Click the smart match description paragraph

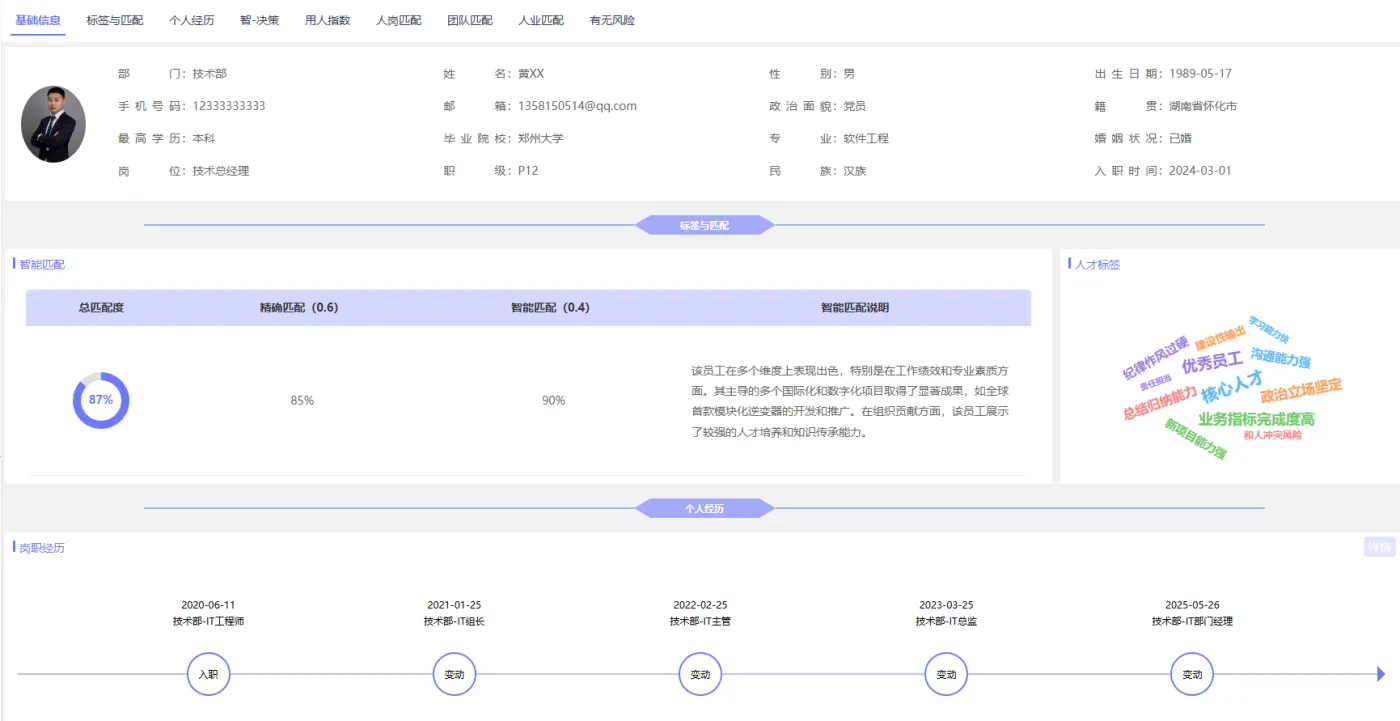click(851, 401)
